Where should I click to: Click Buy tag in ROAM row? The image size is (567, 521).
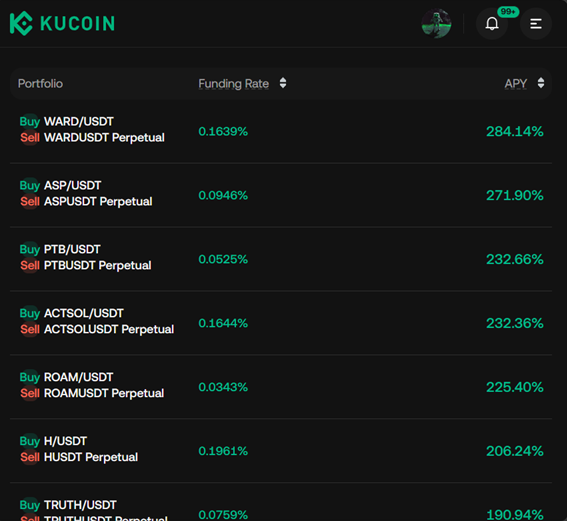(x=30, y=377)
